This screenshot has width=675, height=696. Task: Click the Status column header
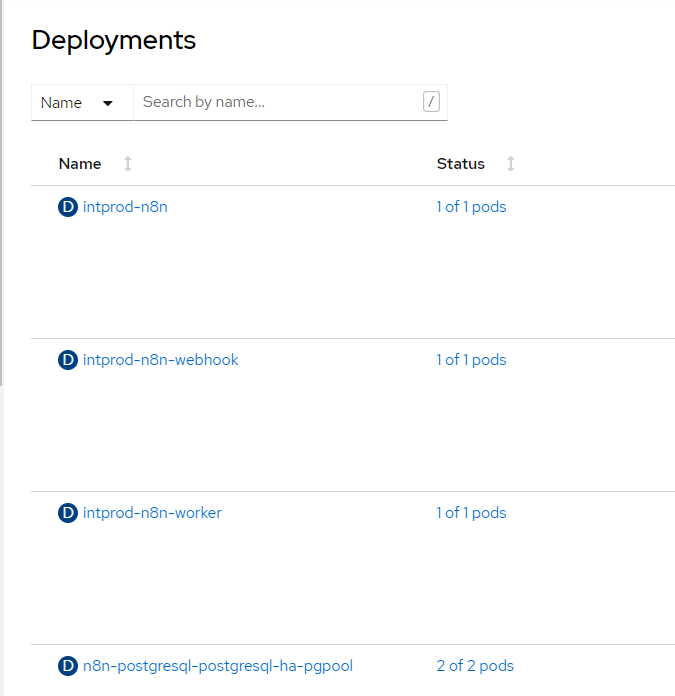click(461, 164)
